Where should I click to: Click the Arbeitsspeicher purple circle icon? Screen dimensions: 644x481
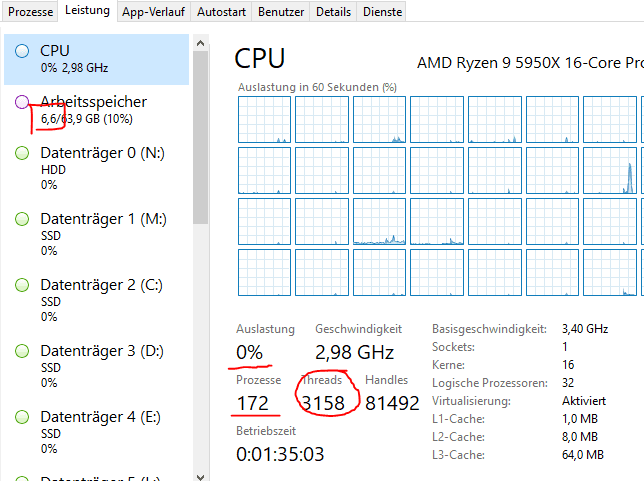point(22,102)
